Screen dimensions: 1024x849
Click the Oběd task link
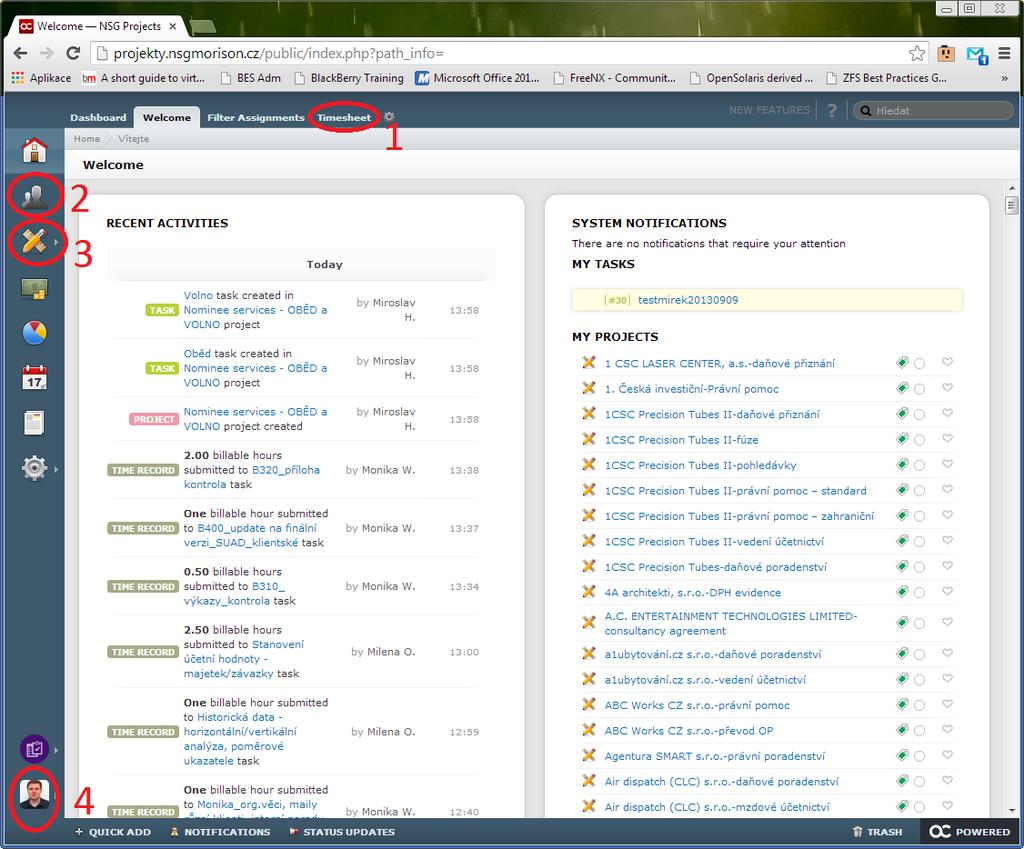197,353
